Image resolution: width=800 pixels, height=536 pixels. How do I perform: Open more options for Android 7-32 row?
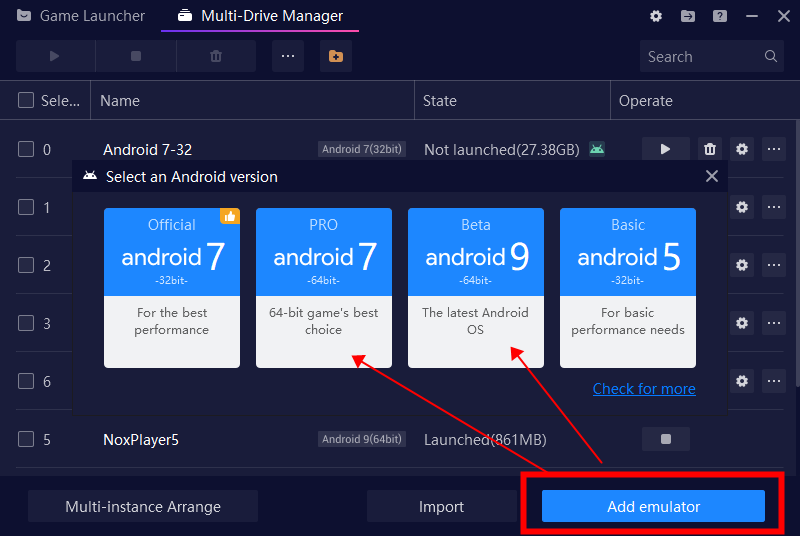click(x=774, y=149)
